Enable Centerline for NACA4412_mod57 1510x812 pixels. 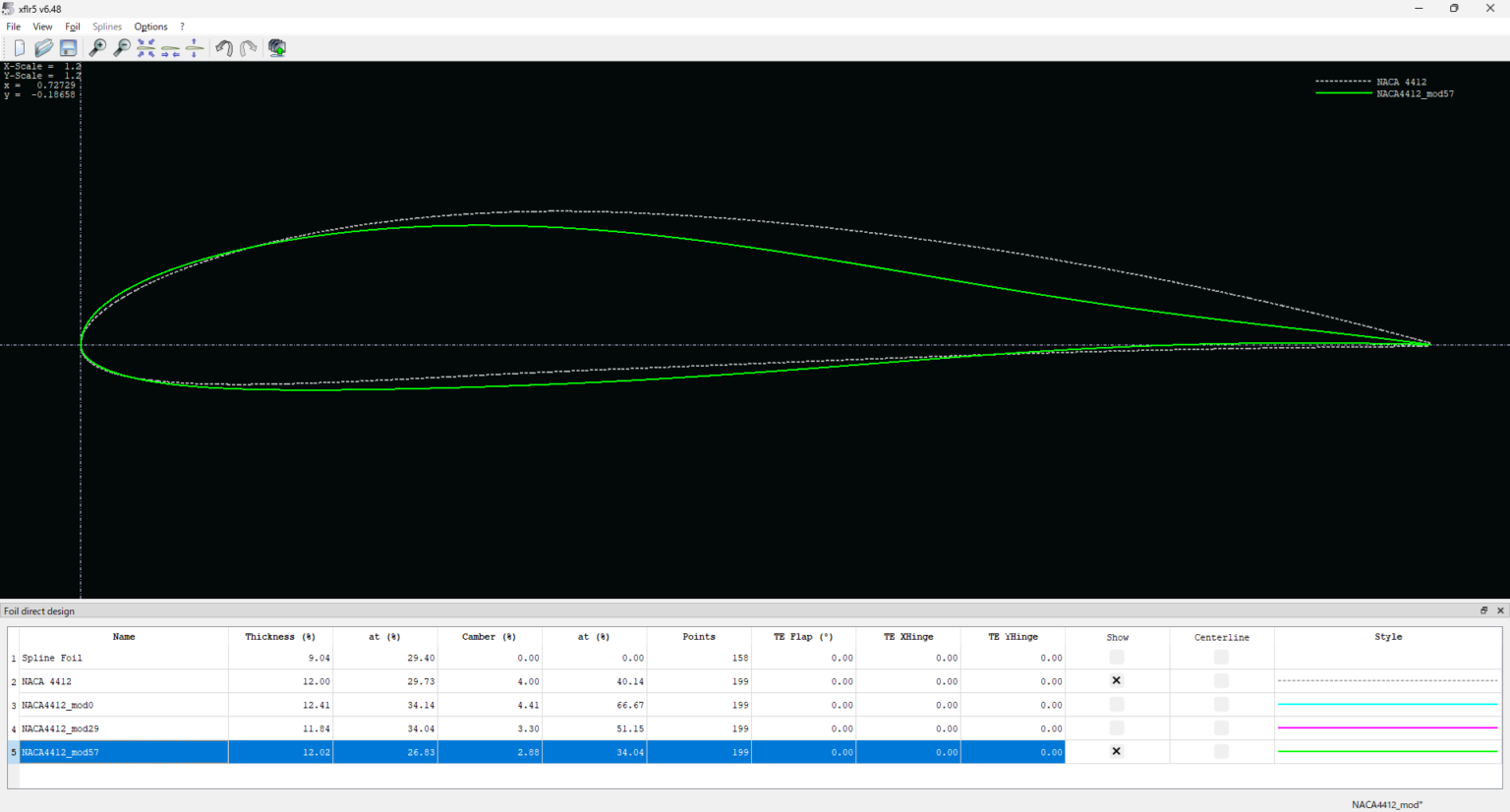click(x=1221, y=752)
